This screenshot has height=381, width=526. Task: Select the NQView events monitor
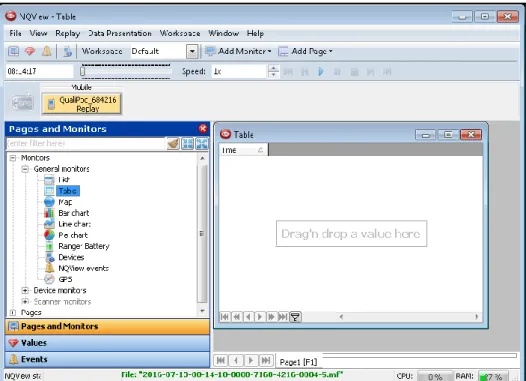coord(76,268)
